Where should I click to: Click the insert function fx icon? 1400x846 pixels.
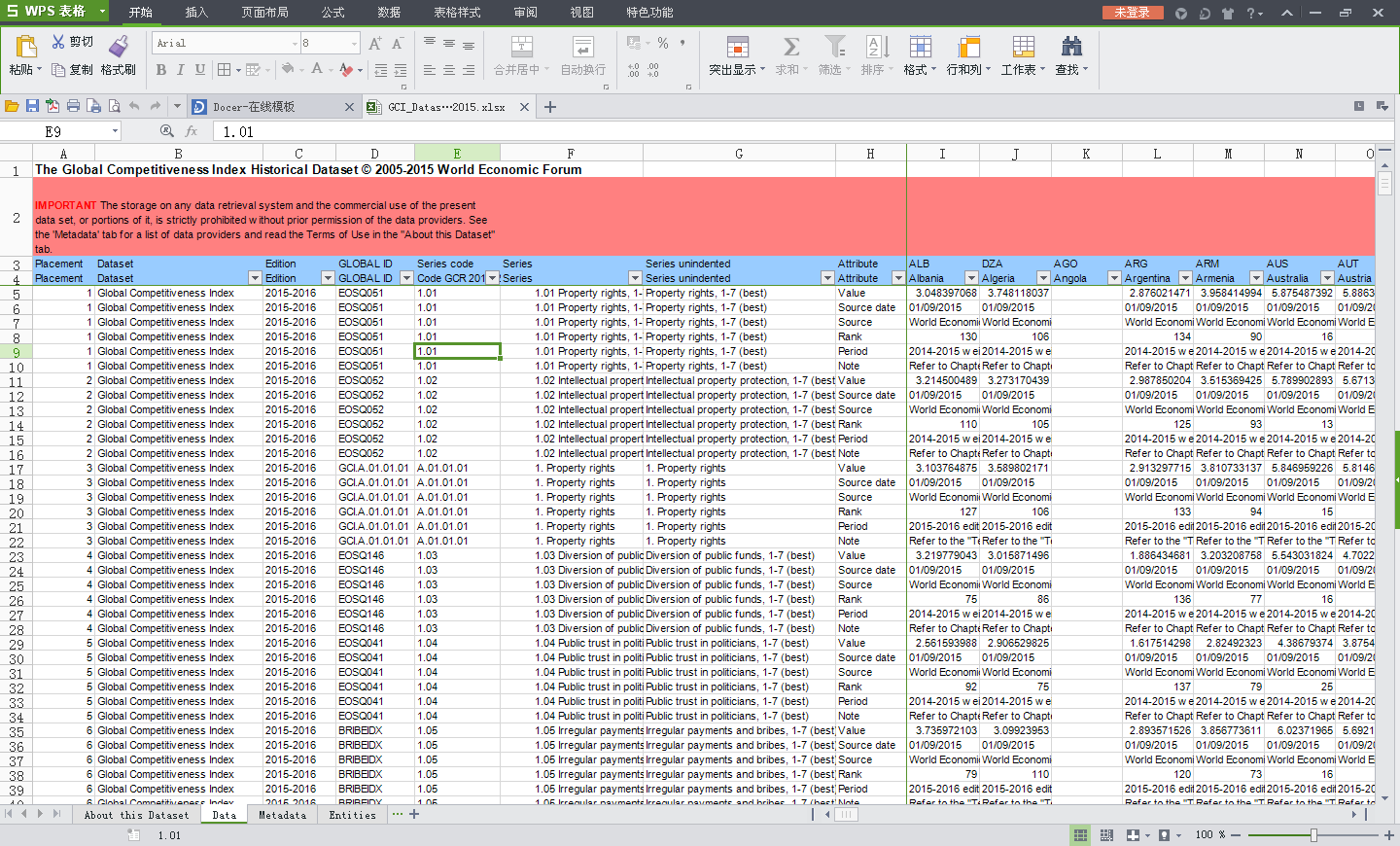click(192, 131)
